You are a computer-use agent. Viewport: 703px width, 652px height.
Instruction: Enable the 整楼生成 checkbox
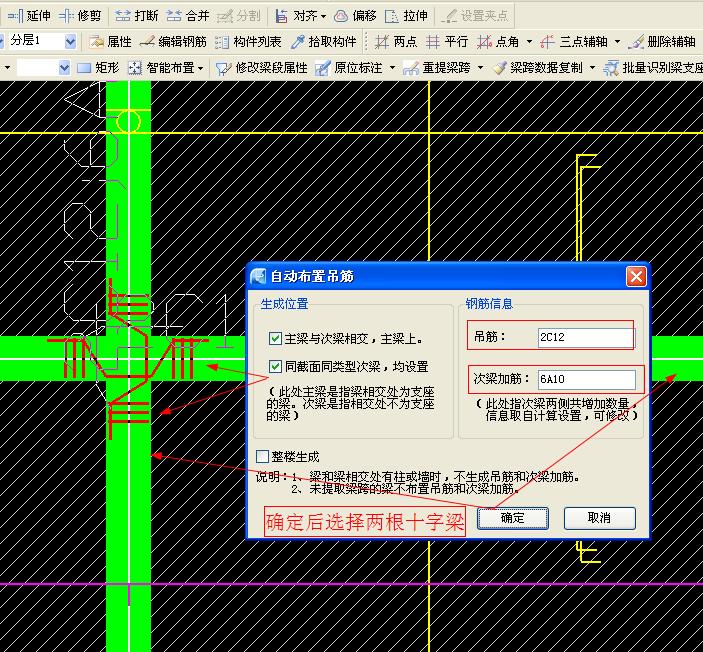263,456
